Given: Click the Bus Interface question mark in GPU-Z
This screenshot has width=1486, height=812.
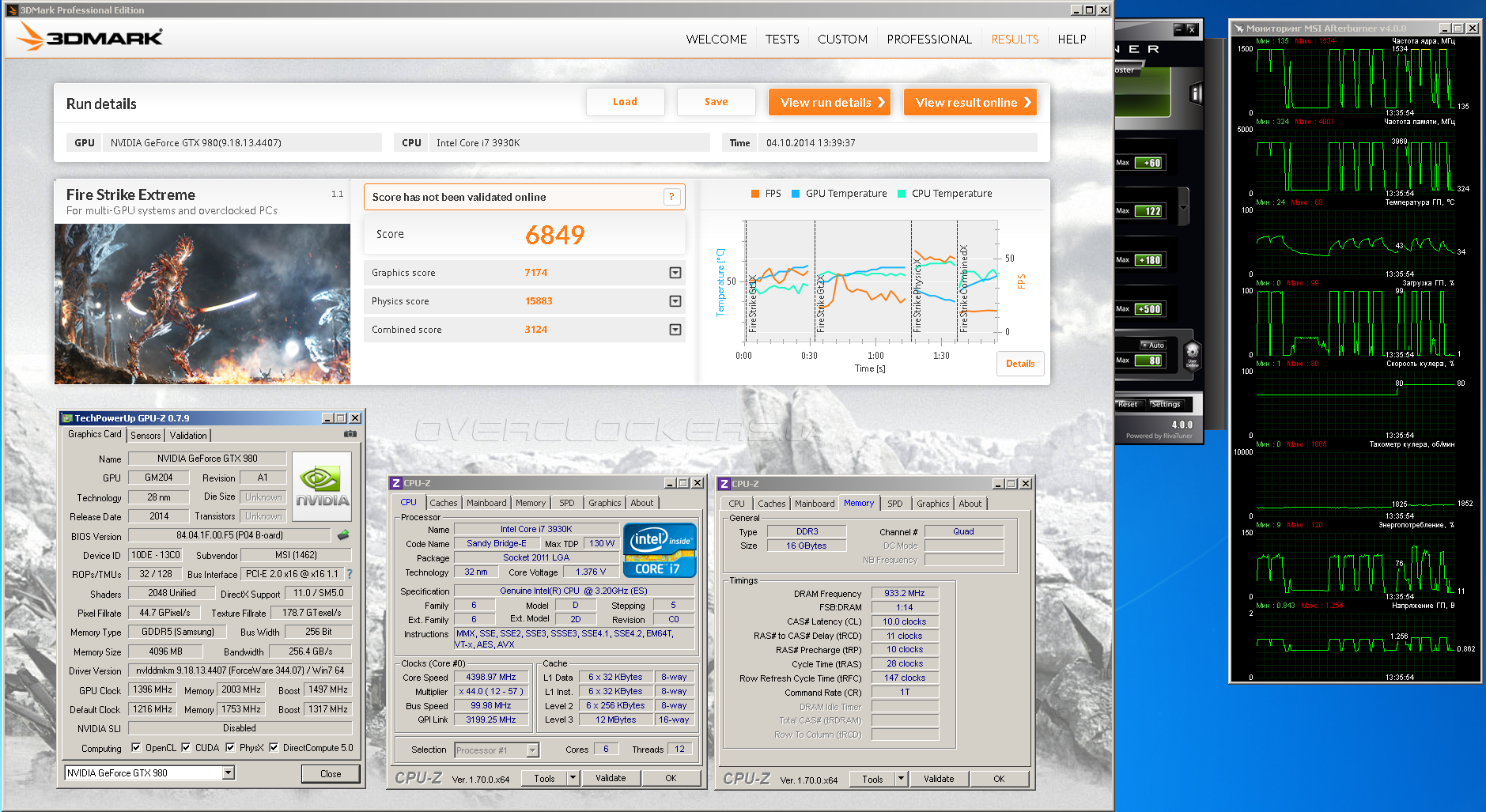Looking at the screenshot, I should tap(350, 574).
